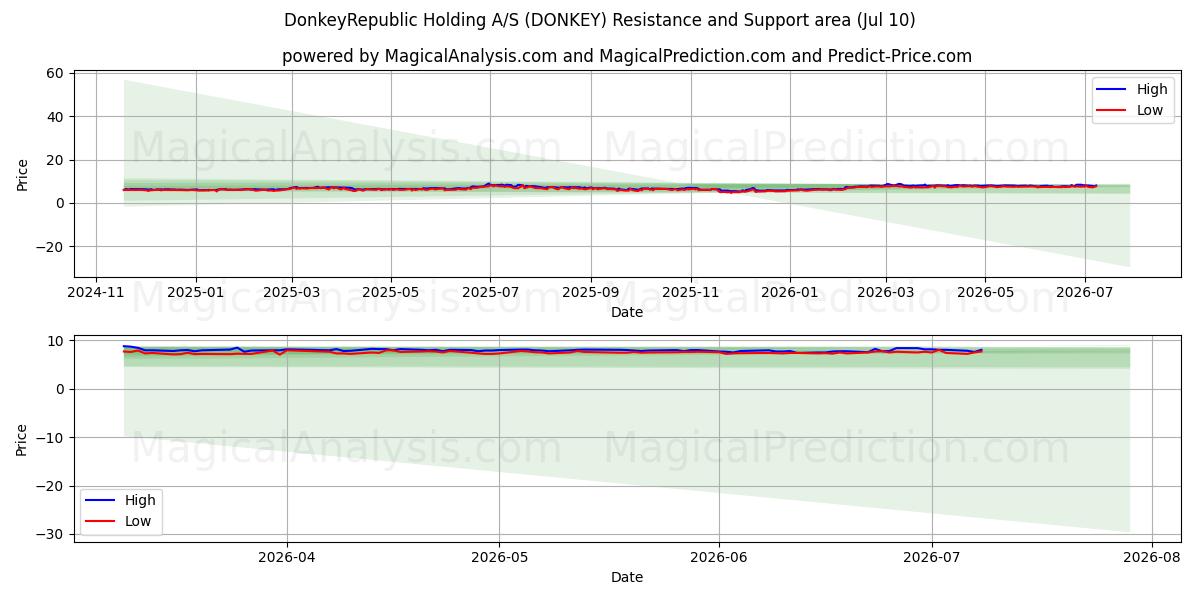Click the '40' price tick on top chart

click(x=55, y=117)
